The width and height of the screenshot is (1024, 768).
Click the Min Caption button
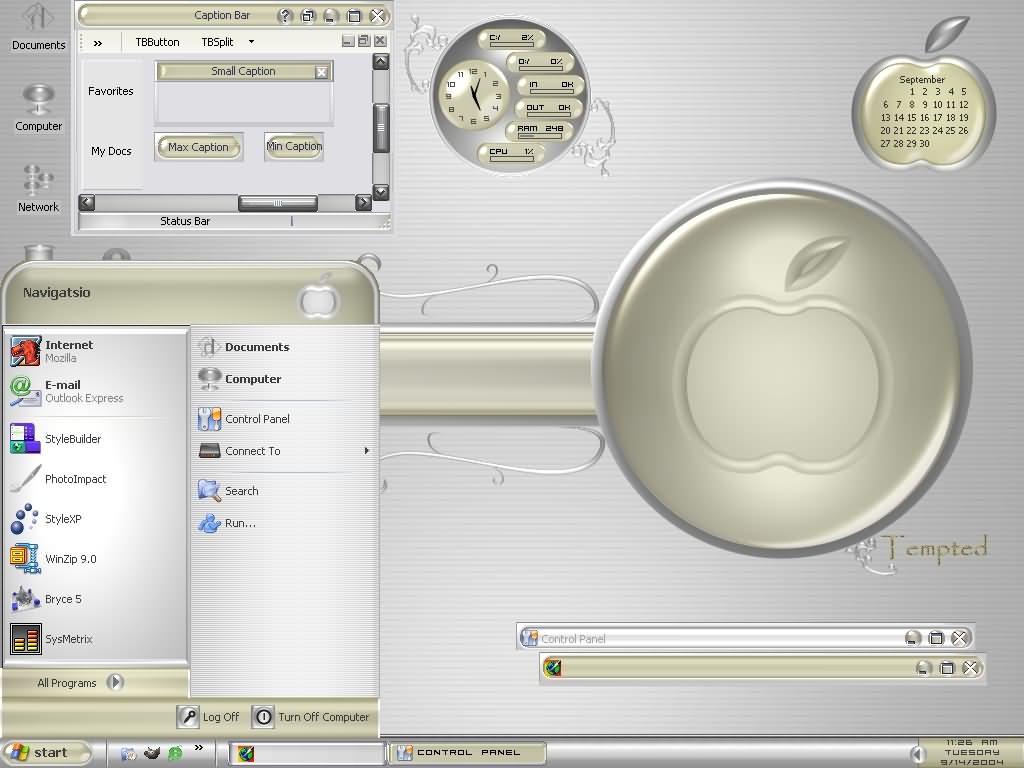click(295, 146)
